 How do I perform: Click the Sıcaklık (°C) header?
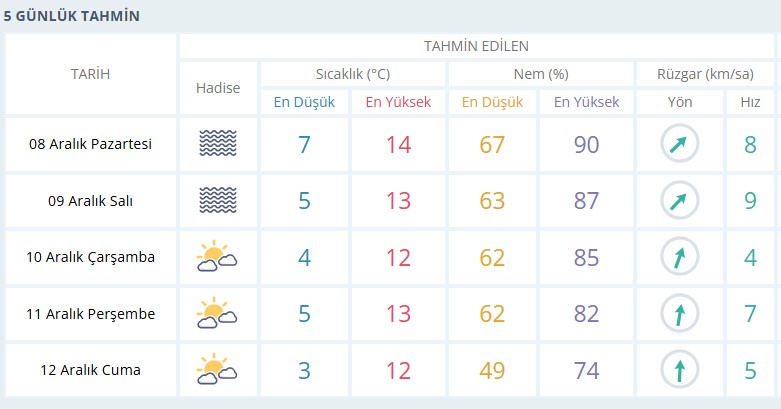(x=352, y=74)
